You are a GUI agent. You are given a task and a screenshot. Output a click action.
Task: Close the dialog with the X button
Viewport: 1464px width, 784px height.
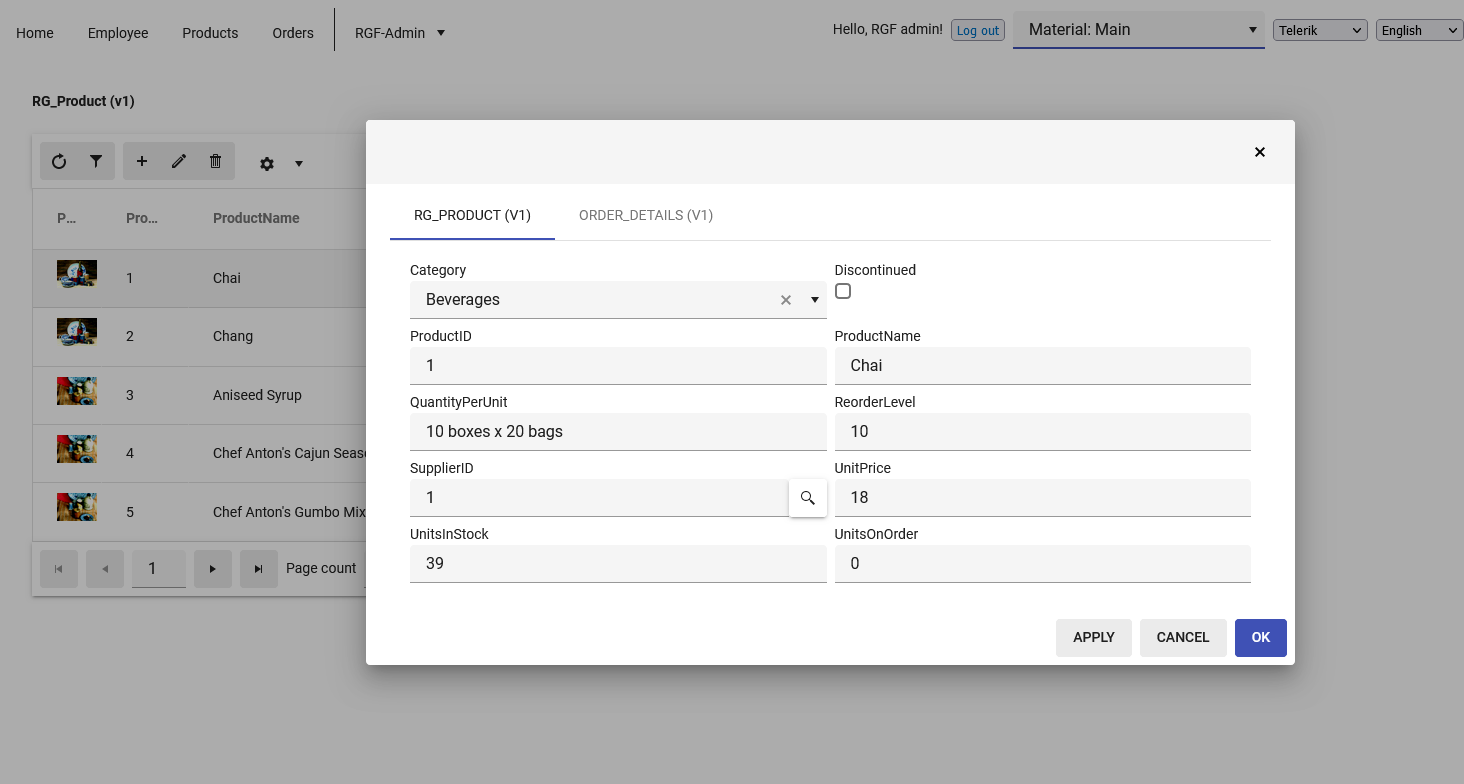click(1259, 152)
